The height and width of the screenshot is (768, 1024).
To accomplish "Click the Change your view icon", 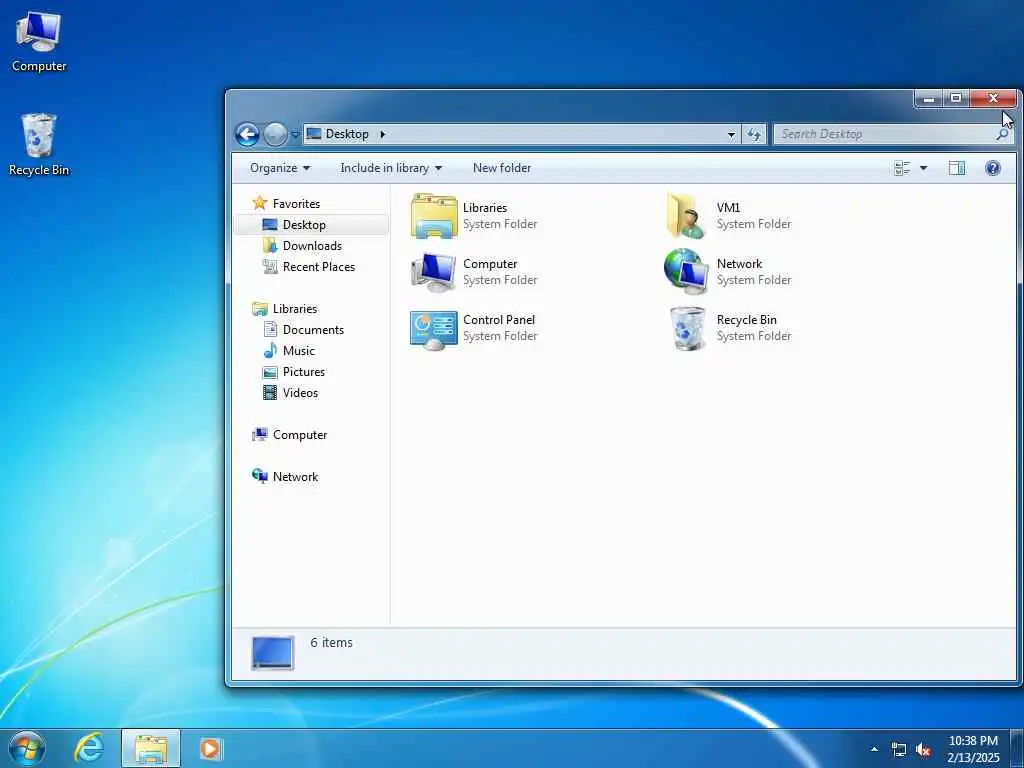I will click(902, 168).
